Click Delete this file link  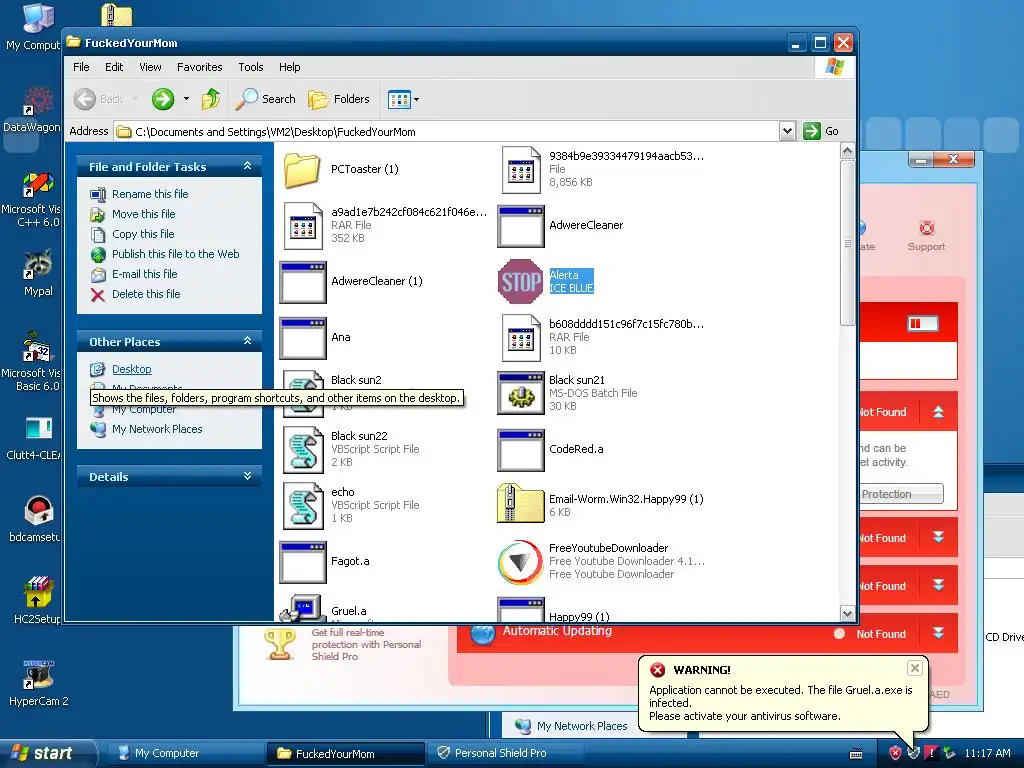pos(146,294)
